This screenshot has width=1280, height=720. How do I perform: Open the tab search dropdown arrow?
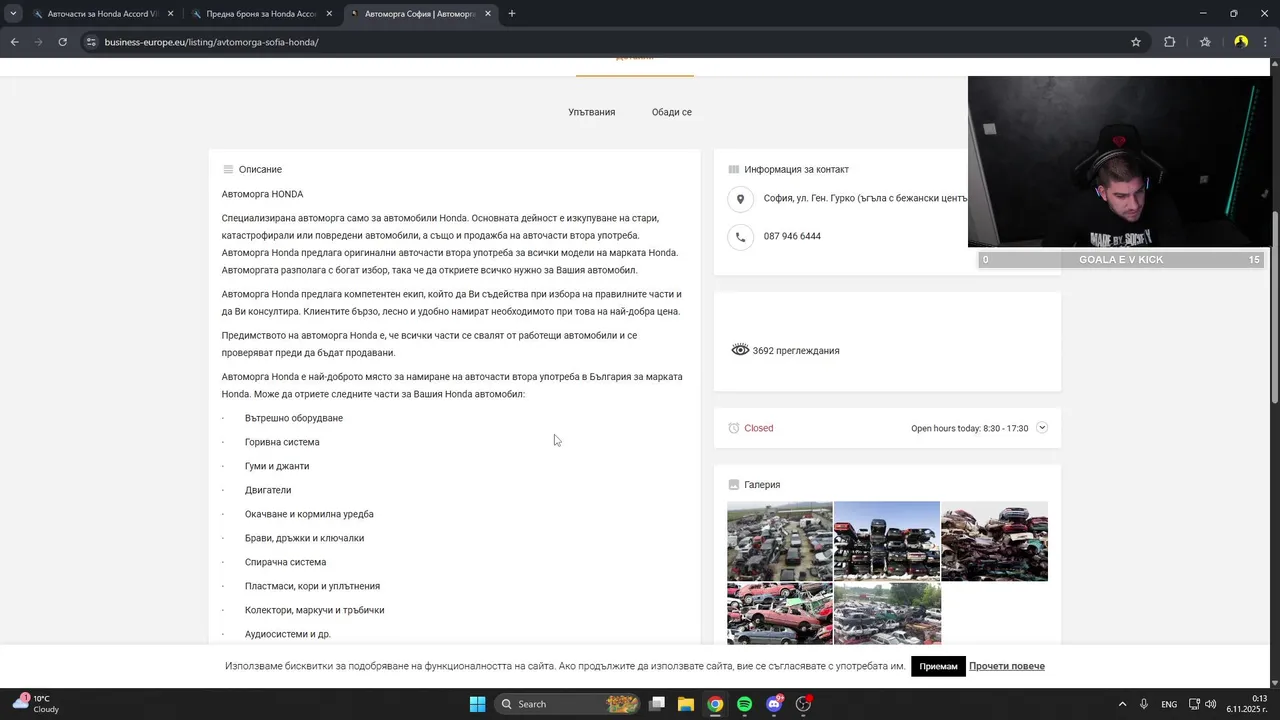(13, 14)
